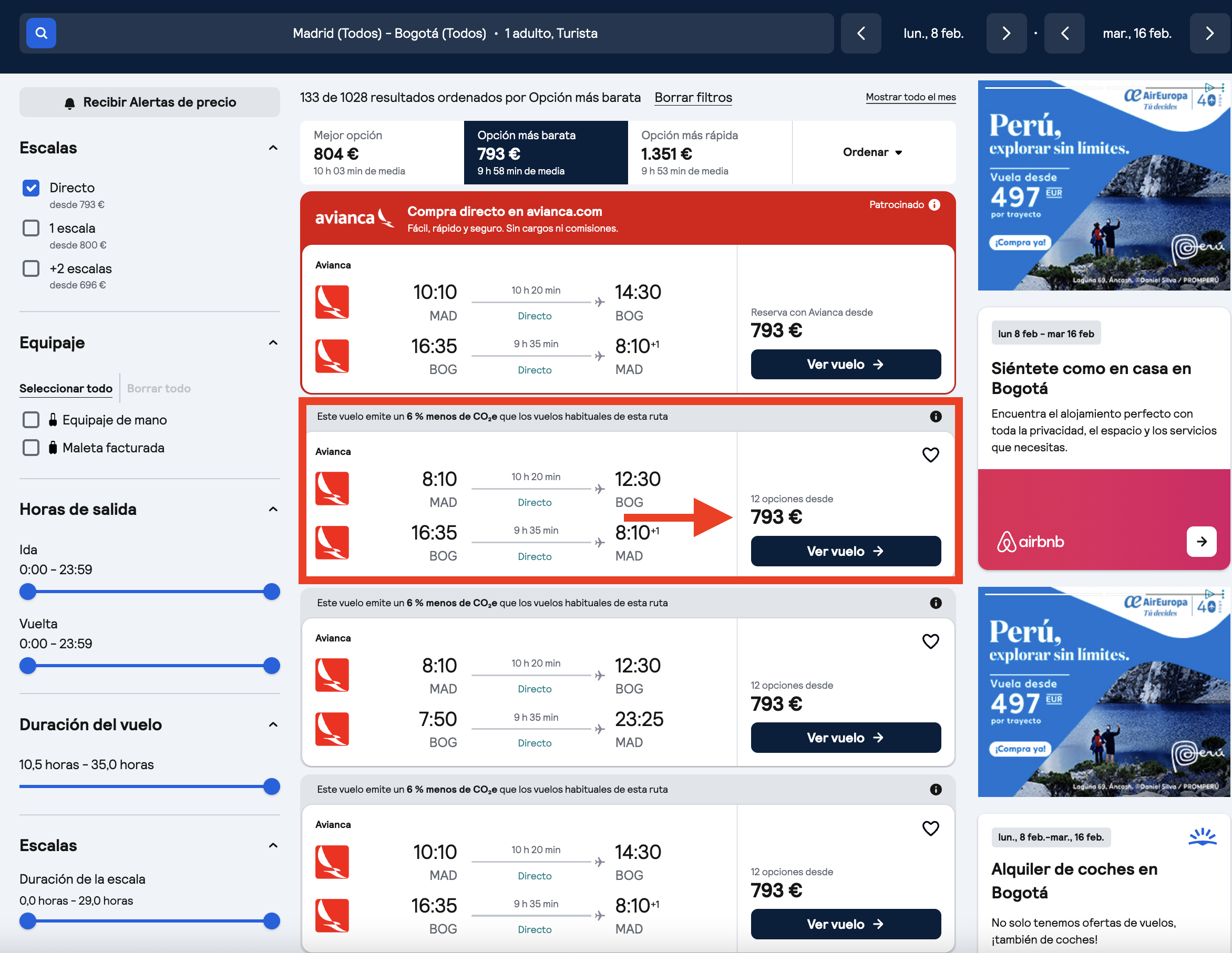Click Vuelta time left slider handle
The image size is (1232, 953).
click(x=28, y=666)
